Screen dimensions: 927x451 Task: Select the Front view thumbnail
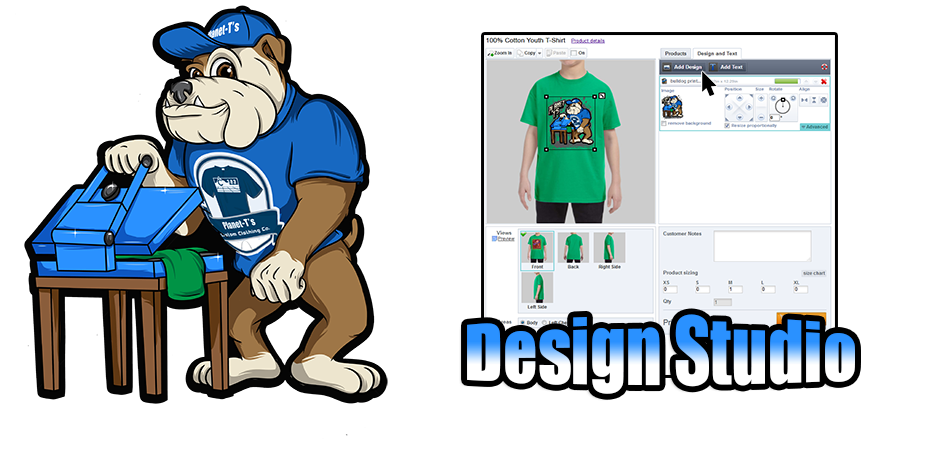[537, 251]
